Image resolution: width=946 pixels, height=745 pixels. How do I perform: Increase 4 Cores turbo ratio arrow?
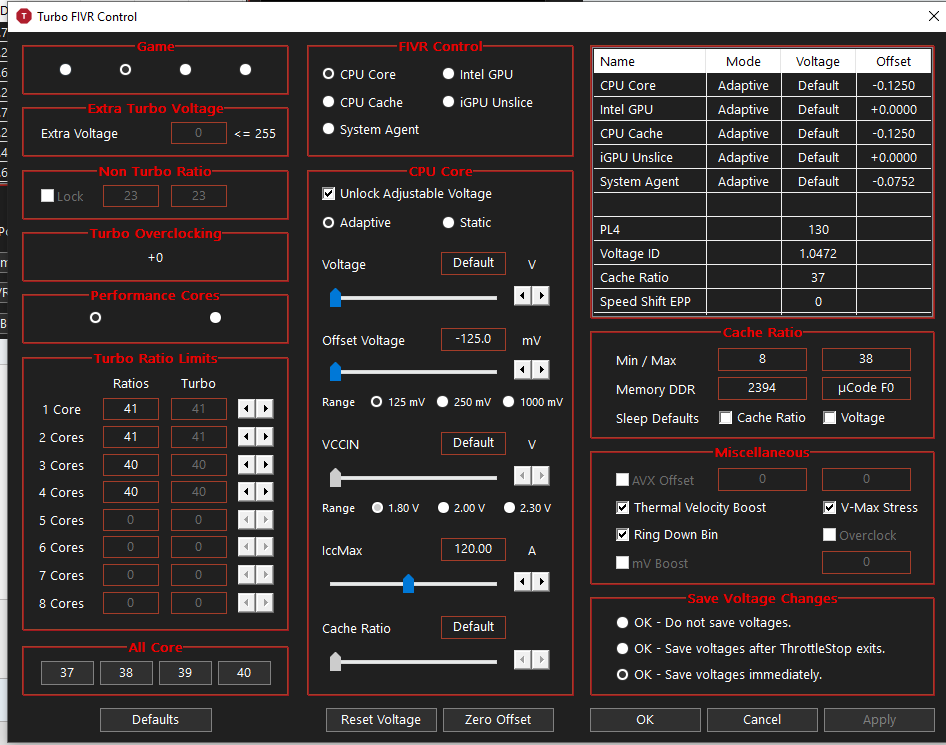(265, 492)
